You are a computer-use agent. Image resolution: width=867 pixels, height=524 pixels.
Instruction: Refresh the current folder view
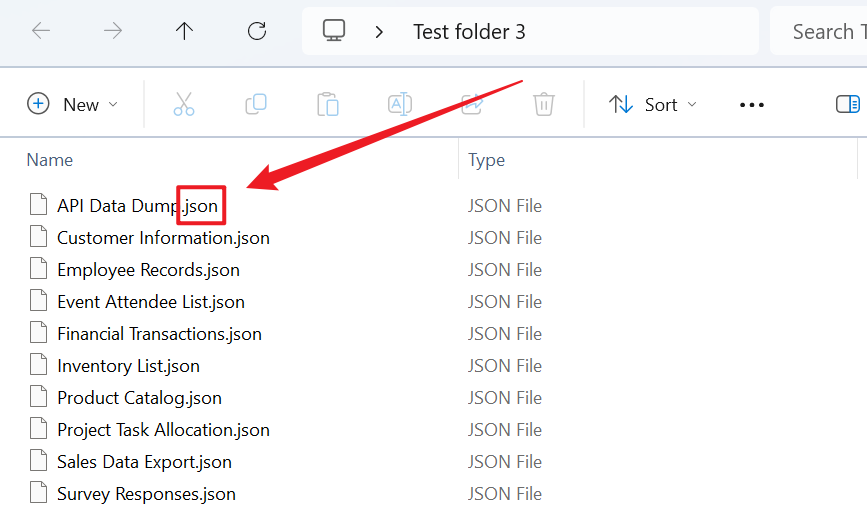click(x=257, y=31)
